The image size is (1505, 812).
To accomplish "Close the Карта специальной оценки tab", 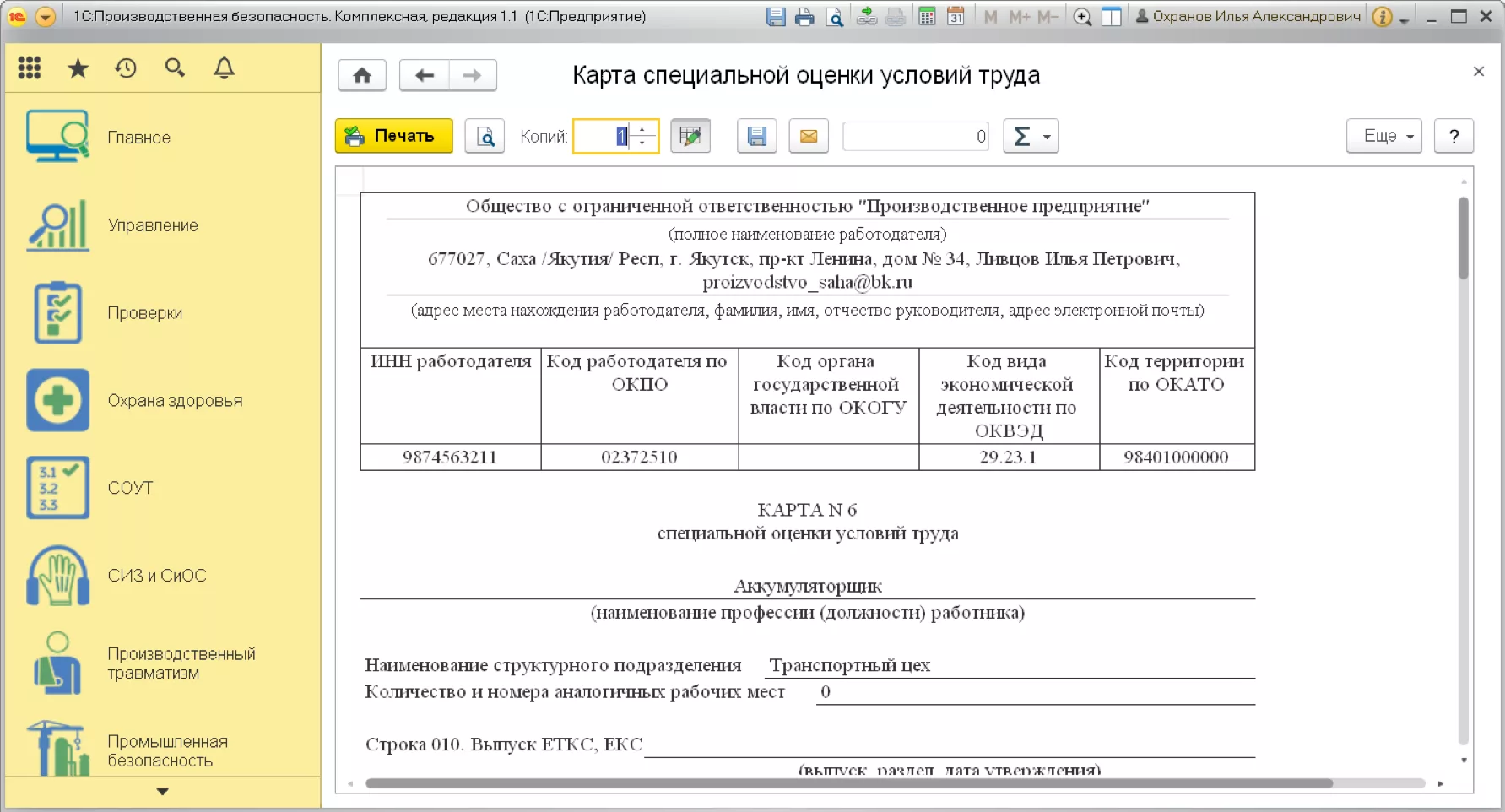I will point(1479,72).
